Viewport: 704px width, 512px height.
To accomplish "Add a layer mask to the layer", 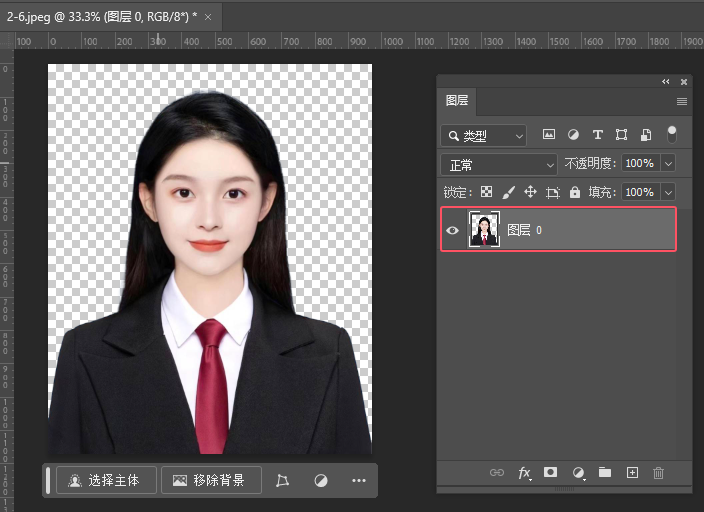I will [x=550, y=472].
